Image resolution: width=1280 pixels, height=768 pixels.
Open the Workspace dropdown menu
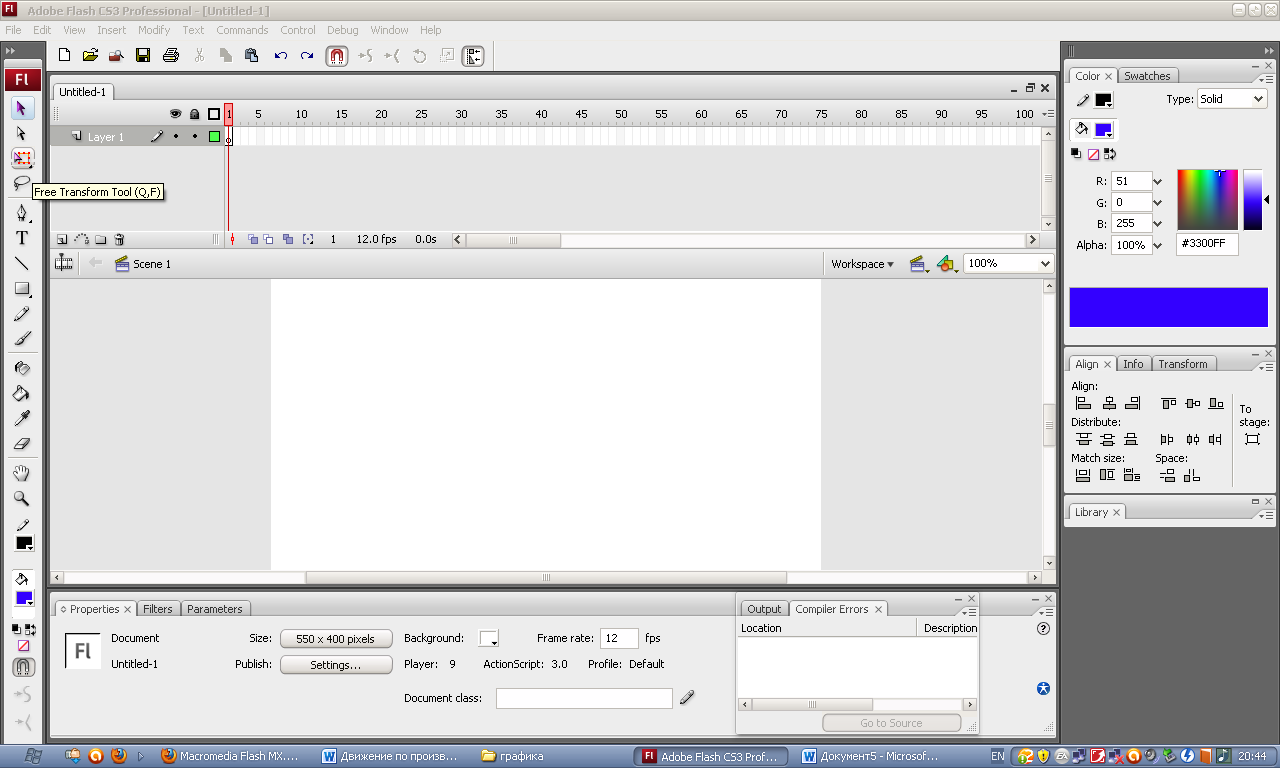(862, 264)
